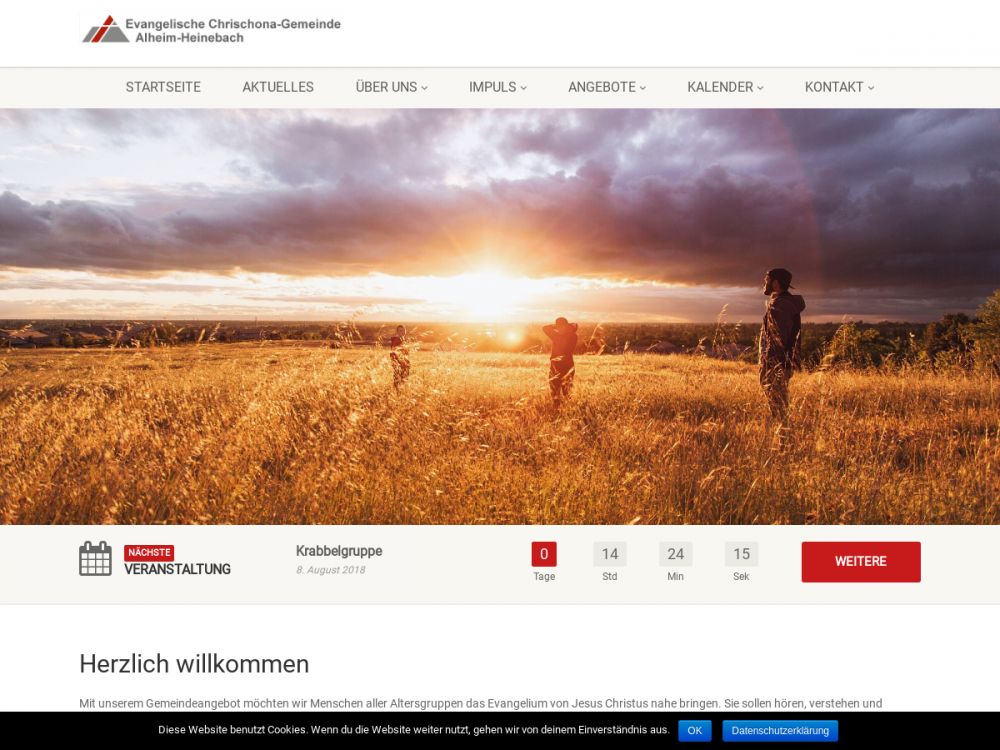Screen dimensions: 1000x750
Task: Go to the Aktuelles page
Action: click(x=278, y=87)
